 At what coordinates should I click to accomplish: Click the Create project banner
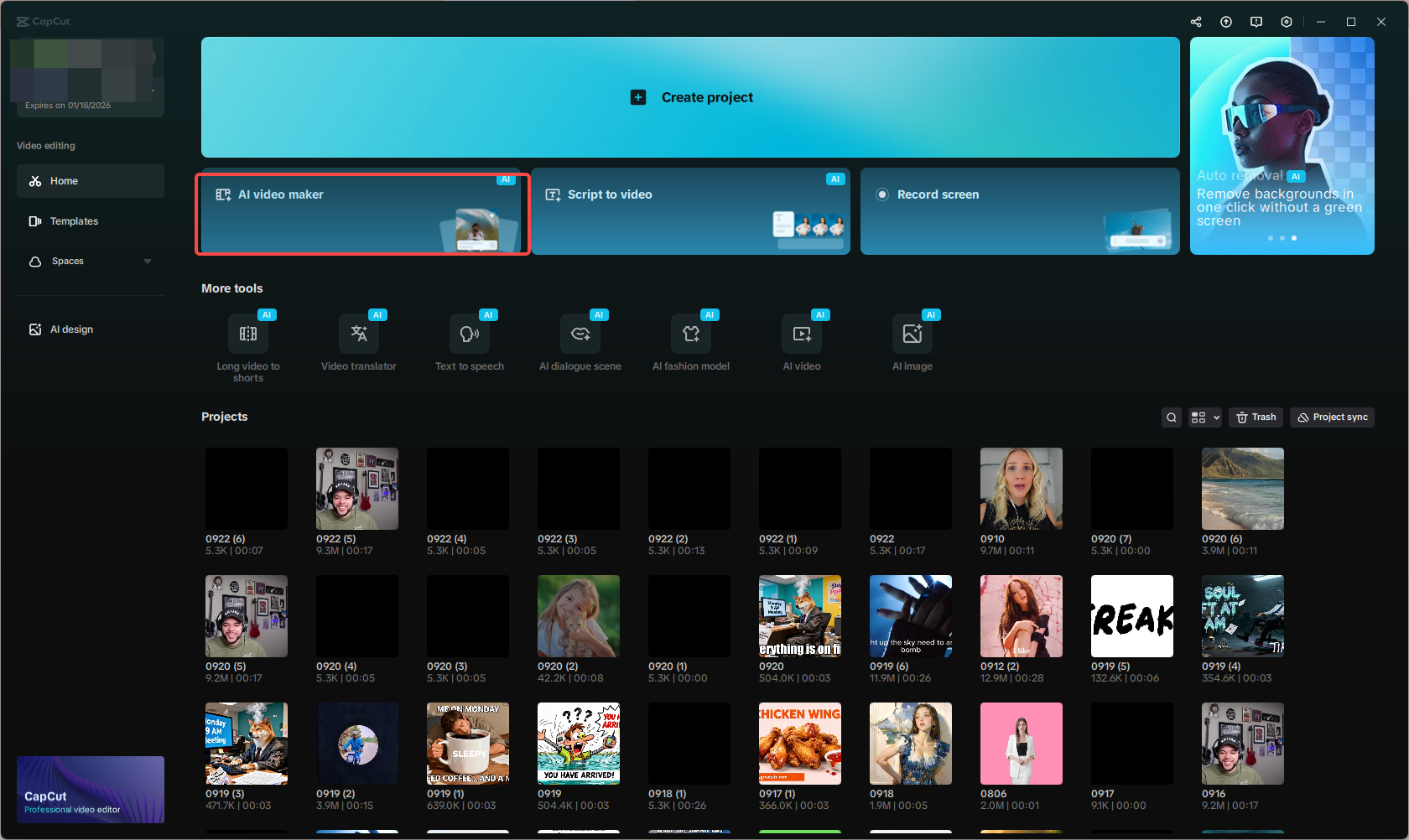(690, 97)
